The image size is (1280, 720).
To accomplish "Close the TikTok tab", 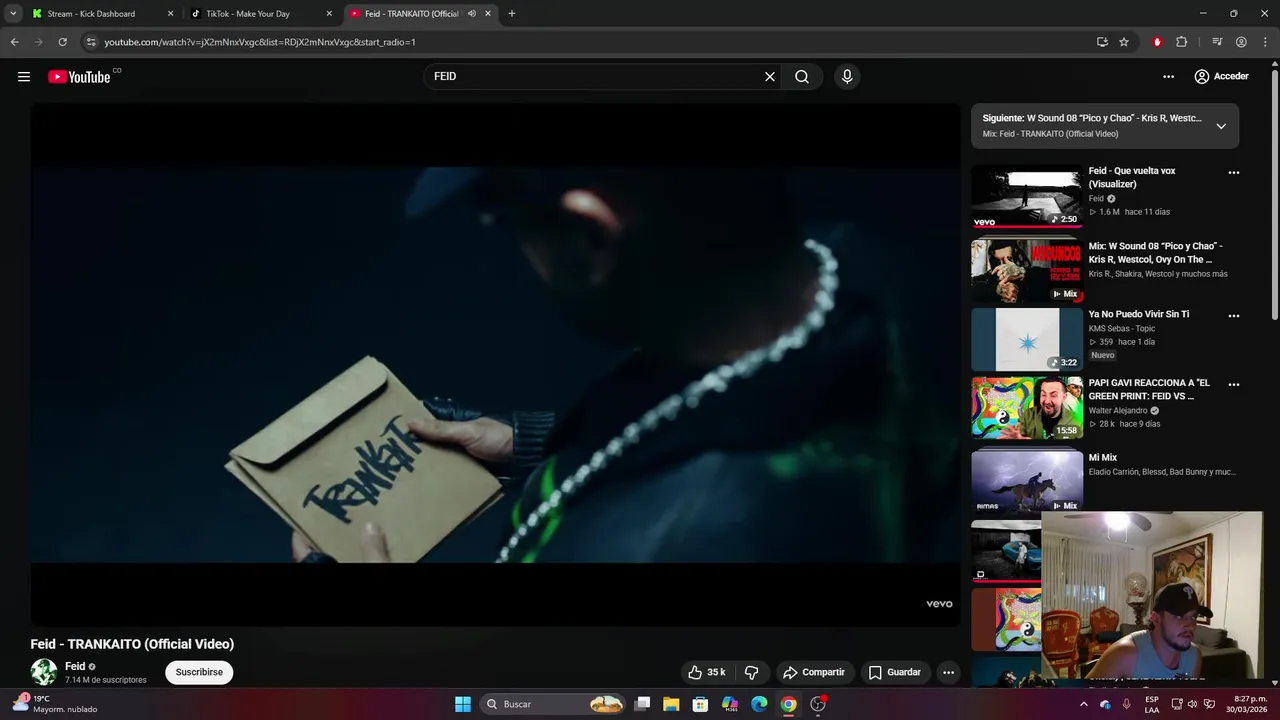I will coord(329,14).
